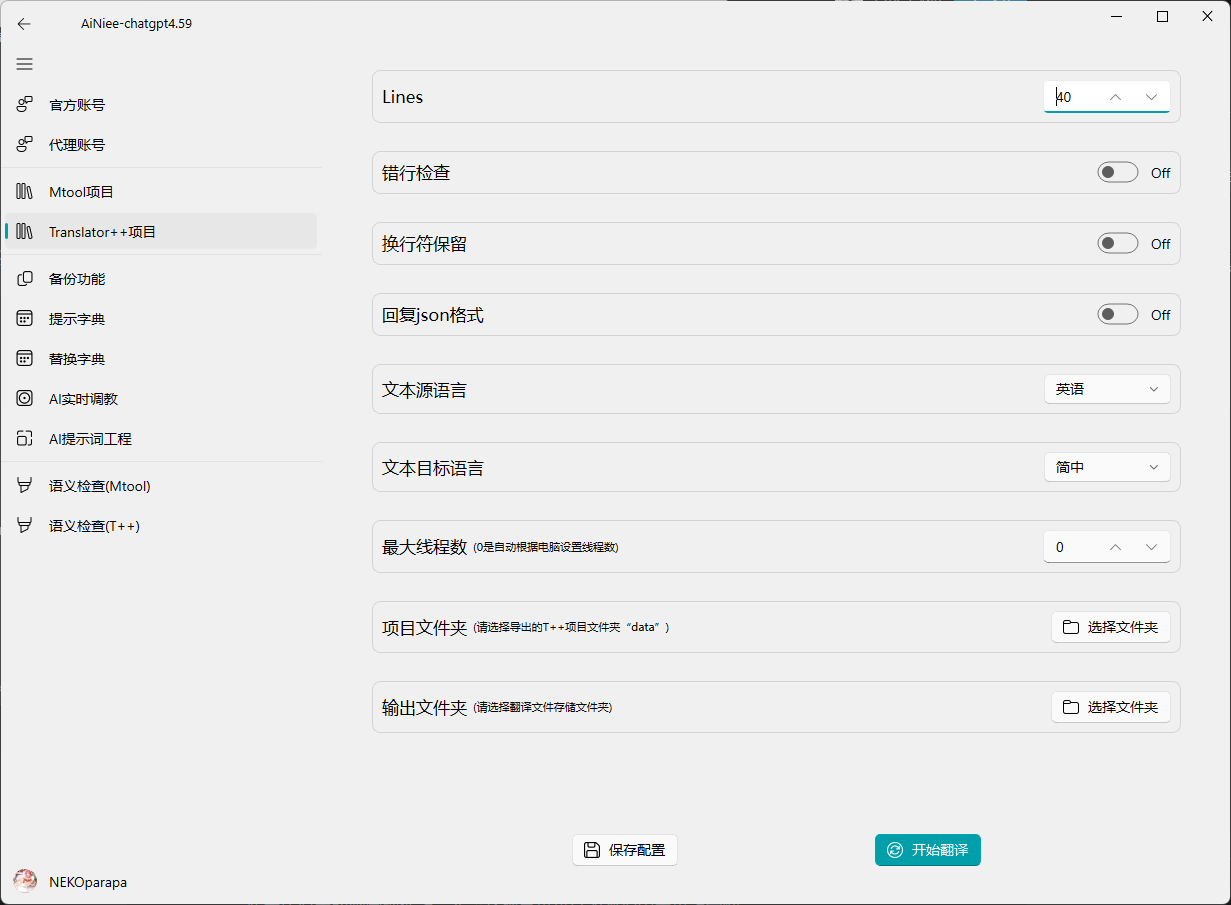Image resolution: width=1231 pixels, height=905 pixels.
Task: Click the 替换字典 calendar icon
Action: point(25,358)
